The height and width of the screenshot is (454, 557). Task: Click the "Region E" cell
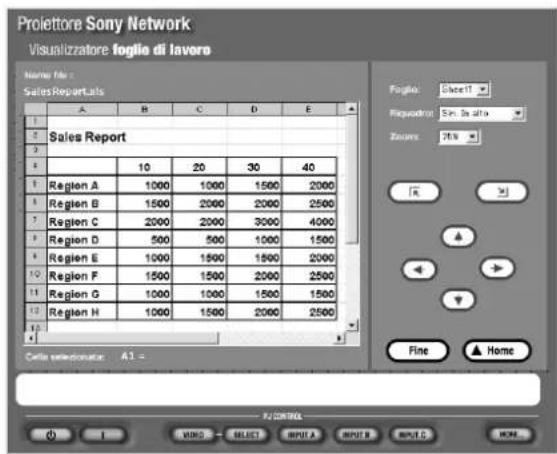[82, 258]
